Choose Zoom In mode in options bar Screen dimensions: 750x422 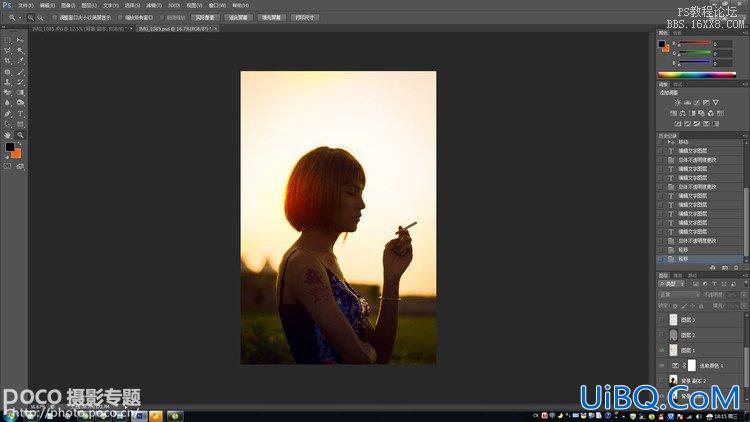coord(31,18)
